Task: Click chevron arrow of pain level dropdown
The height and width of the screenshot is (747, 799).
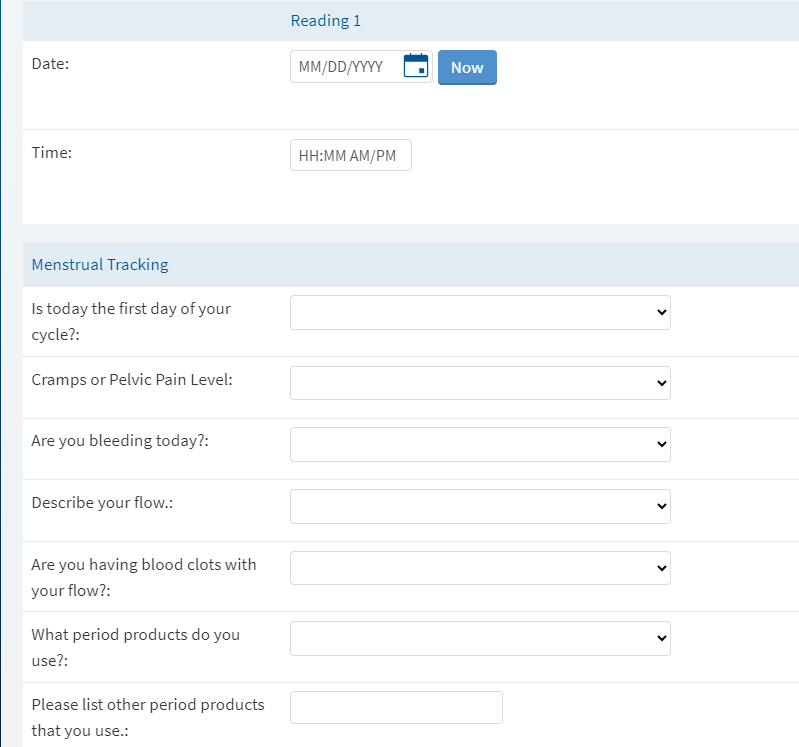Action: pos(661,383)
